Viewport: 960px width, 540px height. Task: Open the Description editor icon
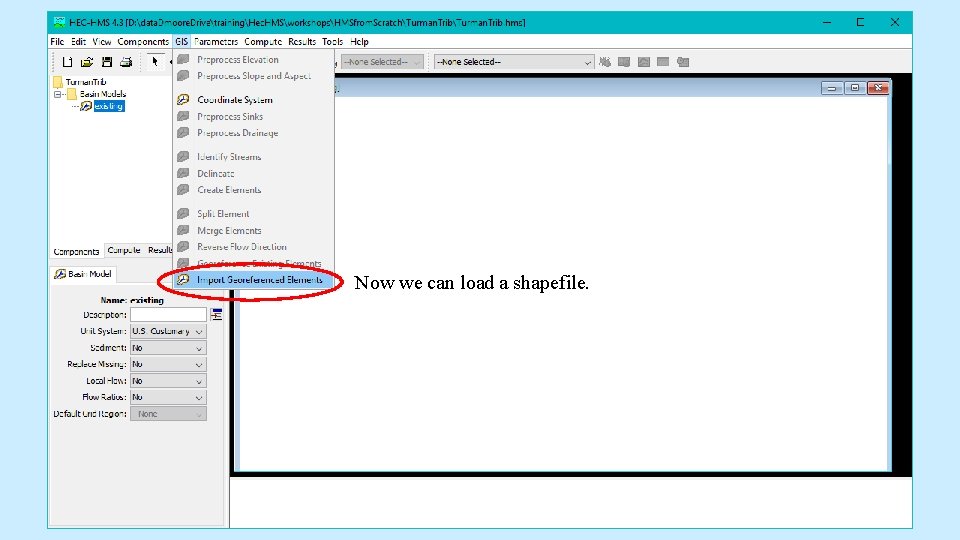(216, 315)
